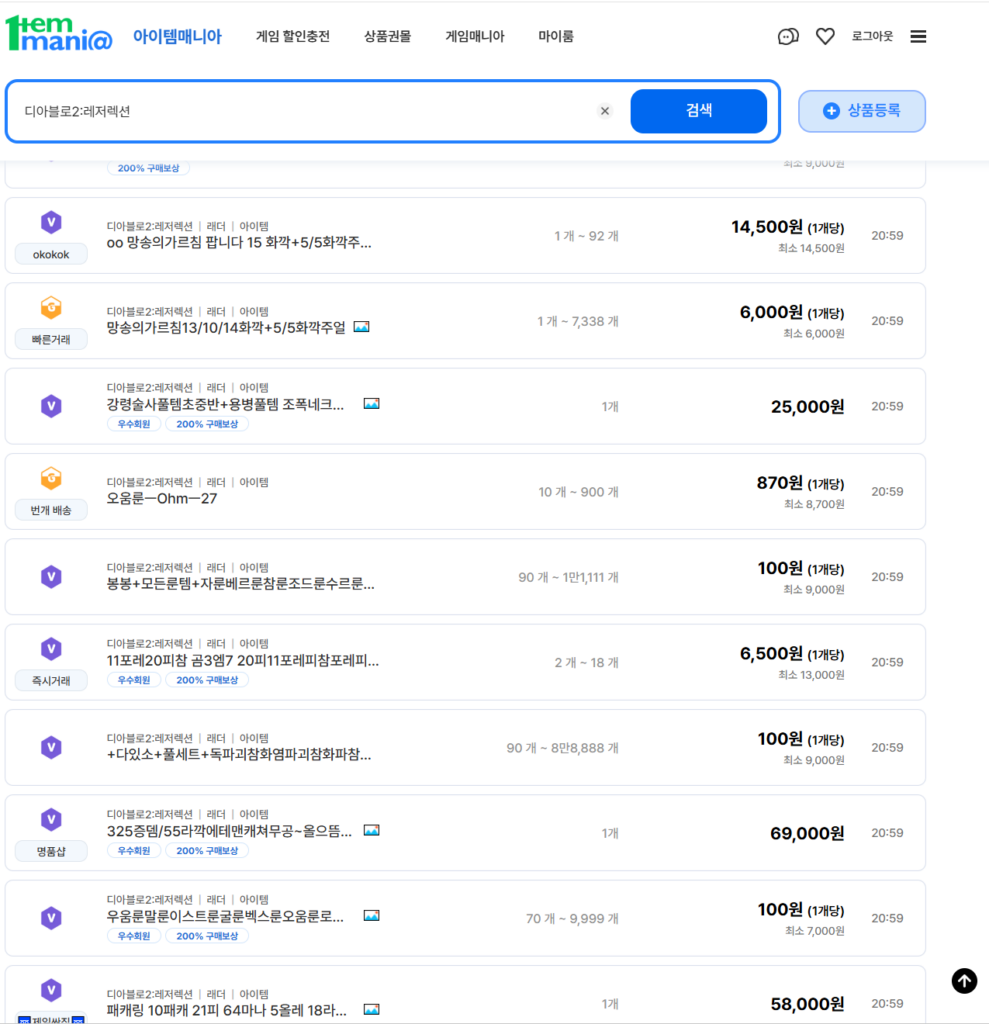Open the 오움룬—Ohm—27 listing
Viewport: 989px width, 1024px height.
[162, 498]
